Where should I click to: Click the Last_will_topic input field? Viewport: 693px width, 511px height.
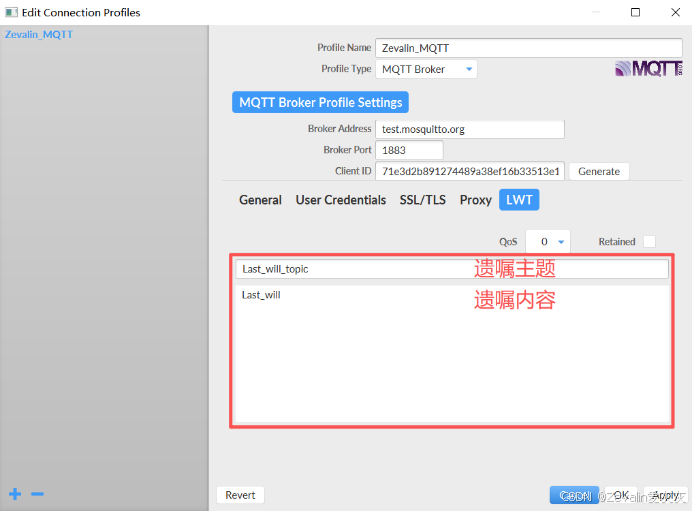452,269
